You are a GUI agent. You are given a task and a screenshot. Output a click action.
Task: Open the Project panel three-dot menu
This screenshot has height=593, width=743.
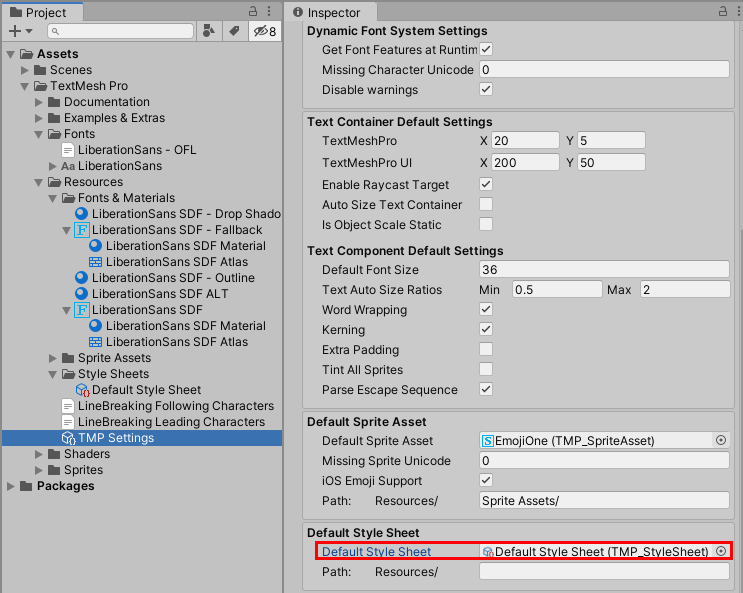[x=272, y=12]
